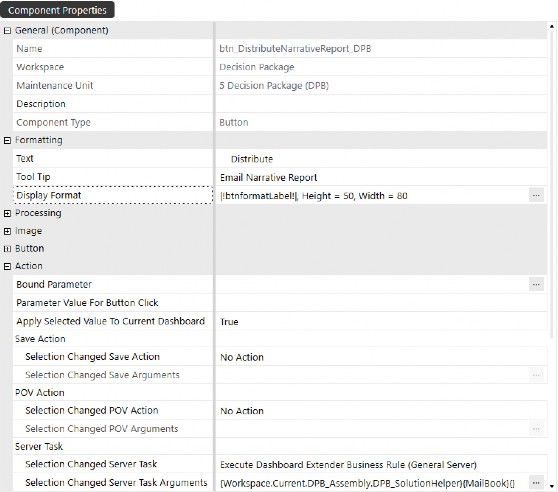Click the empty Description value field
The height and width of the screenshot is (492, 558).
coord(381,104)
